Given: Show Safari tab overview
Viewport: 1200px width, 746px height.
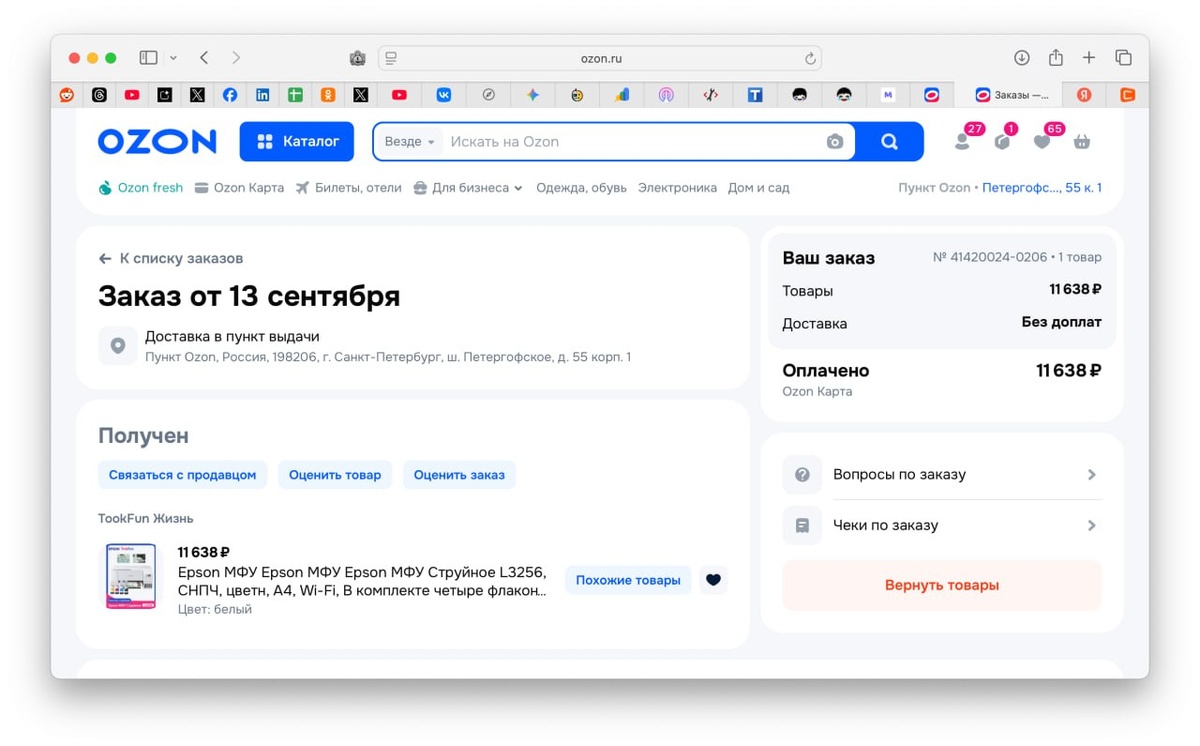Looking at the screenshot, I should pos(1123,58).
